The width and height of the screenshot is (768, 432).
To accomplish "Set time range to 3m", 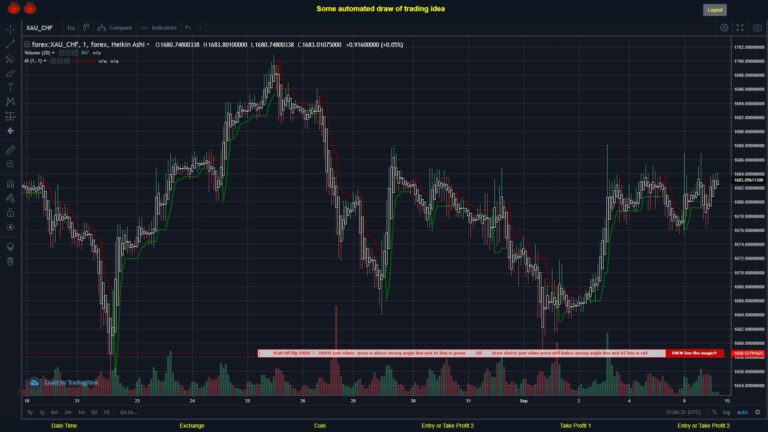I will [x=68, y=412].
